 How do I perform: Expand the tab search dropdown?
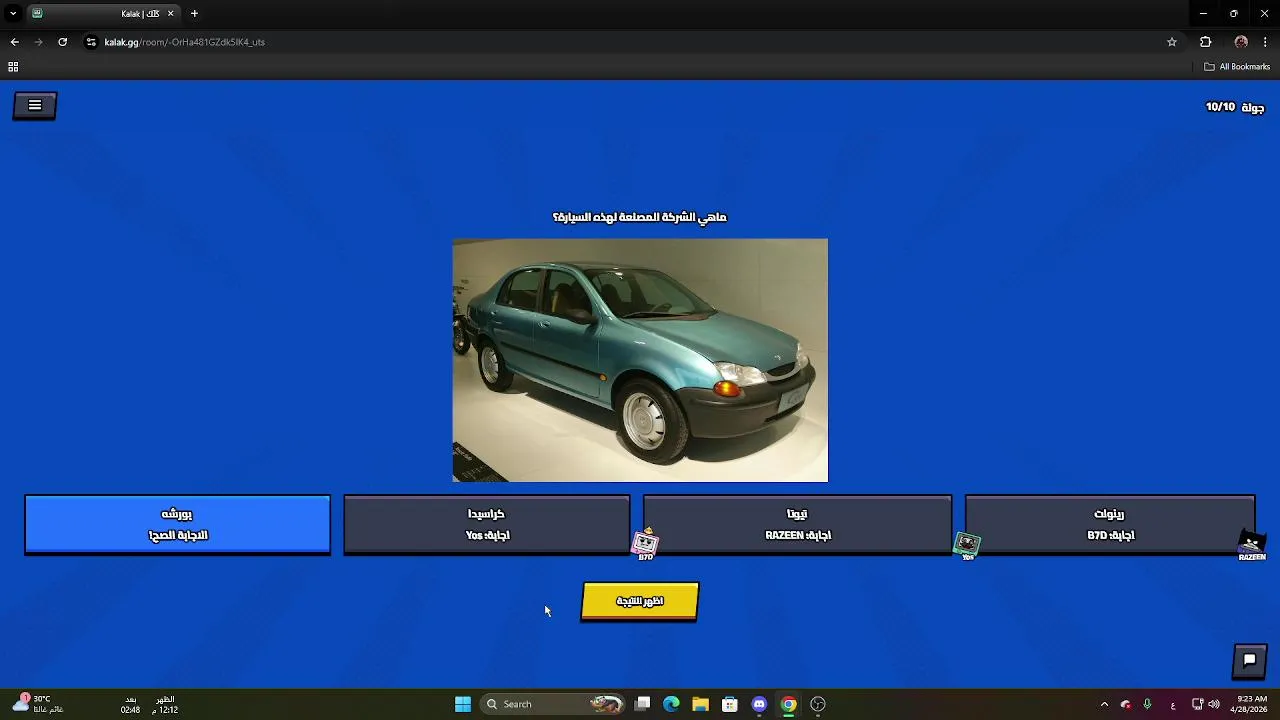[x=12, y=14]
